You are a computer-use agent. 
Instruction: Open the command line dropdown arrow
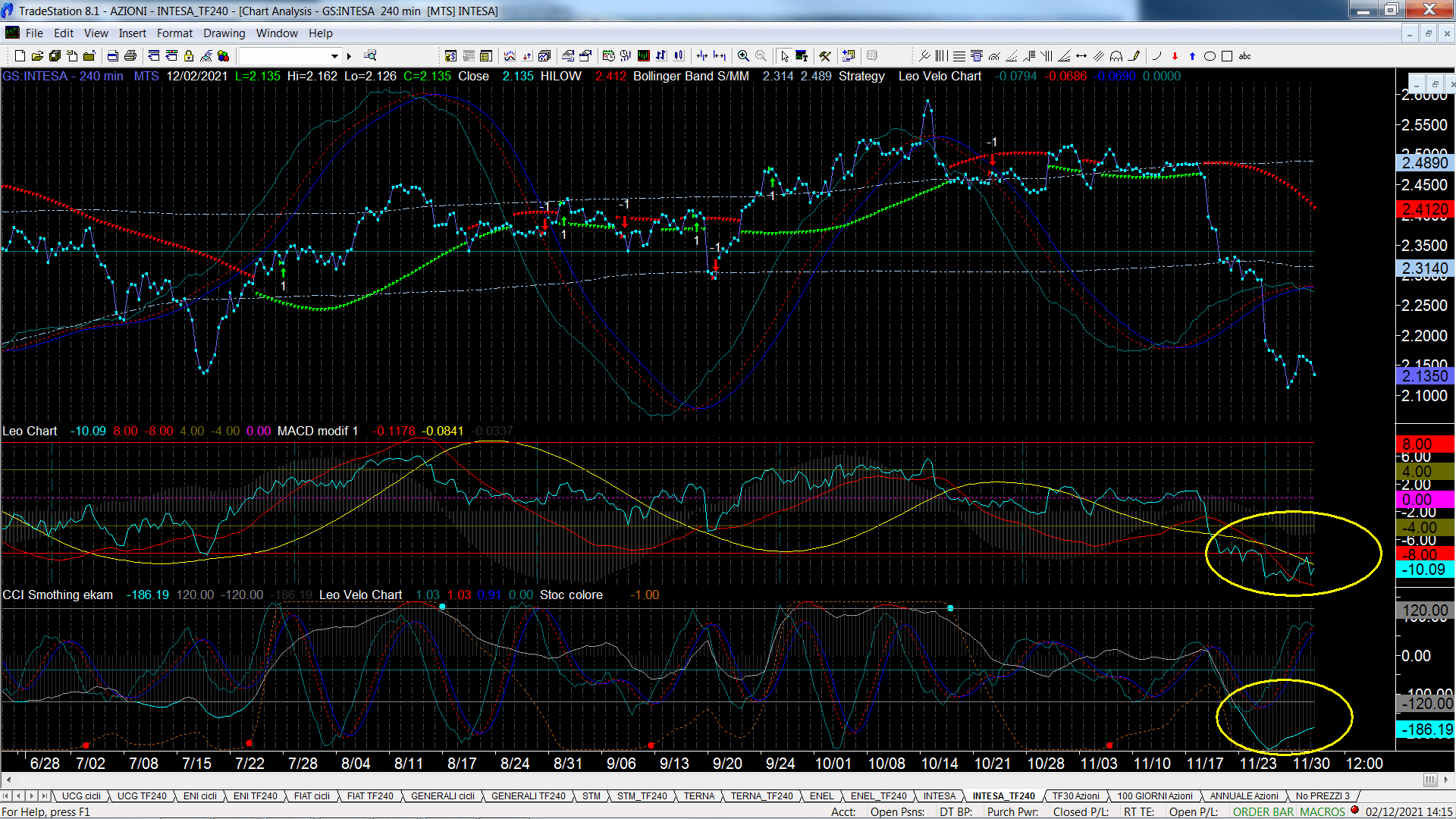pyautogui.click(x=334, y=55)
